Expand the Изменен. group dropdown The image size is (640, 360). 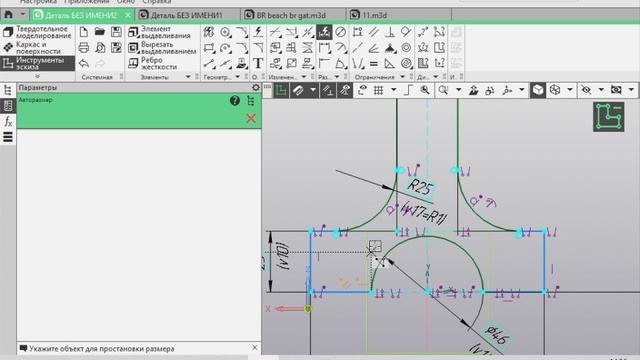tap(304, 77)
